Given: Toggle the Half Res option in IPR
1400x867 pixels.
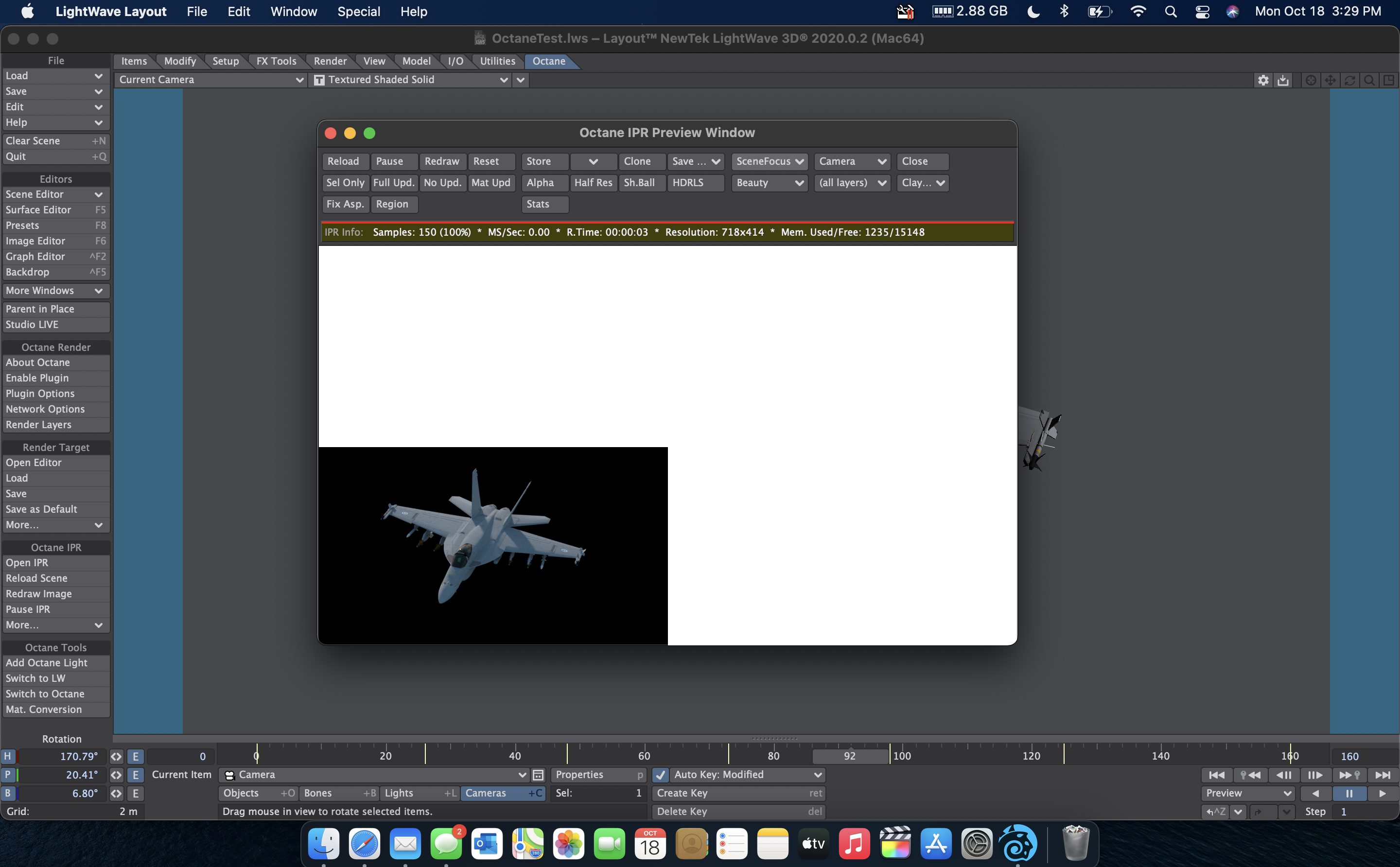Looking at the screenshot, I should [x=593, y=182].
